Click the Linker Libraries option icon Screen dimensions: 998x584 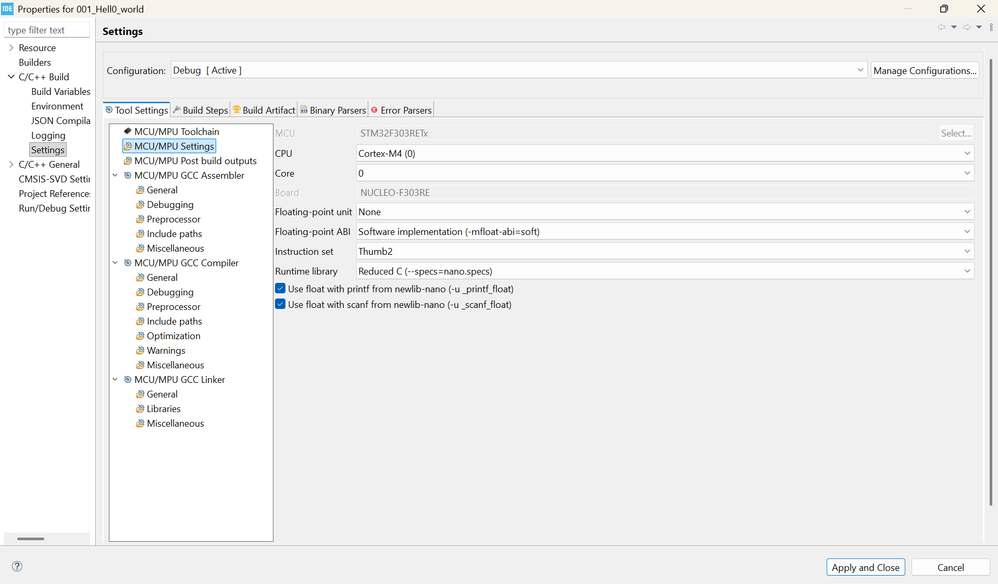tap(140, 408)
